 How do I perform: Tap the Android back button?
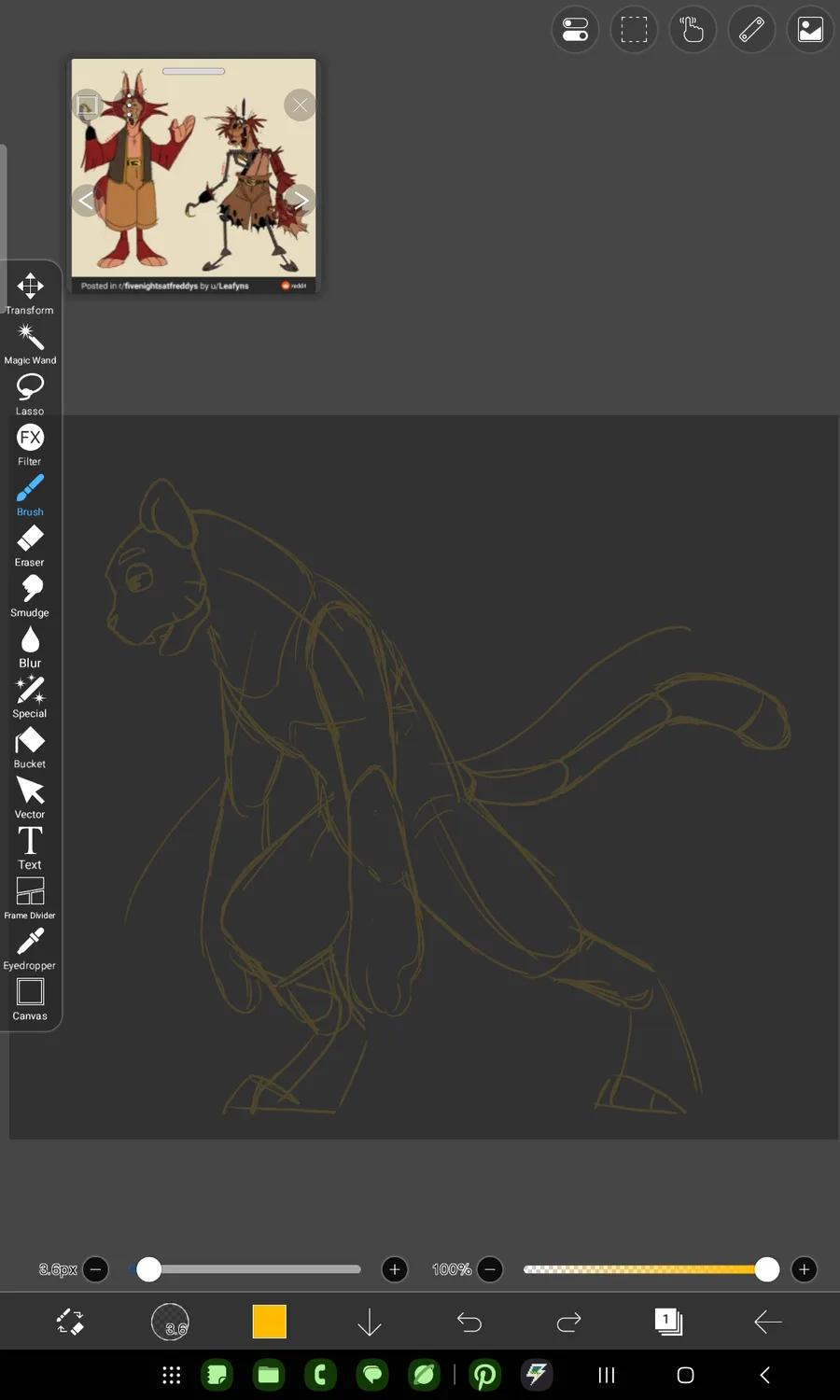[764, 1375]
